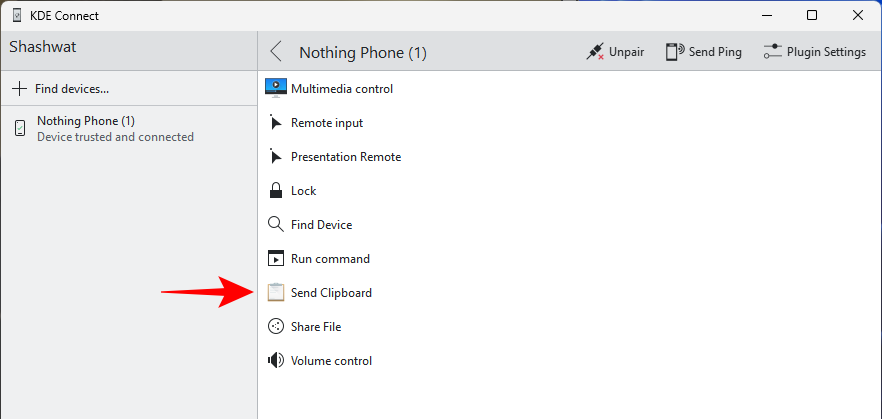Screen dimensions: 882x419
Task: Click the Share File icon
Action: click(276, 327)
